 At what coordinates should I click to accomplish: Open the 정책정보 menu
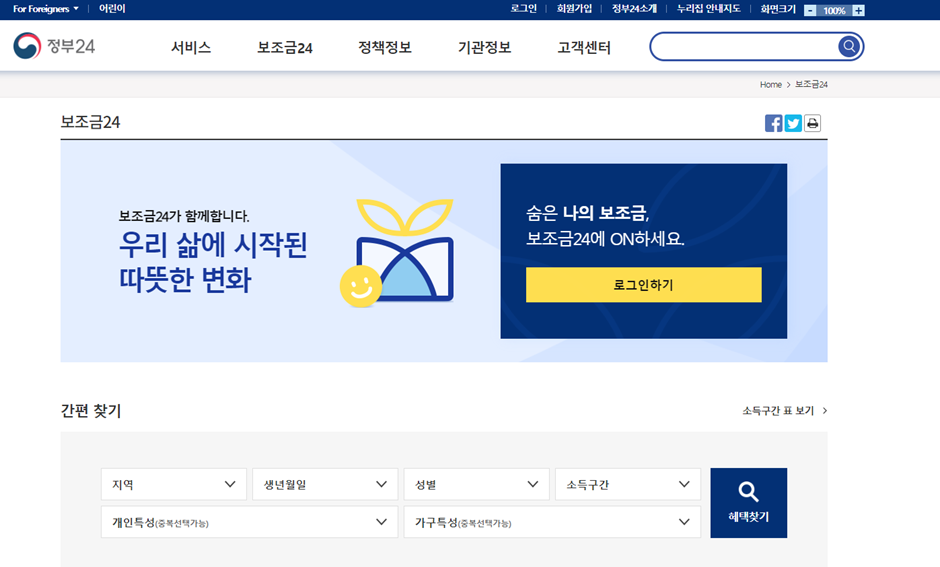(x=385, y=47)
